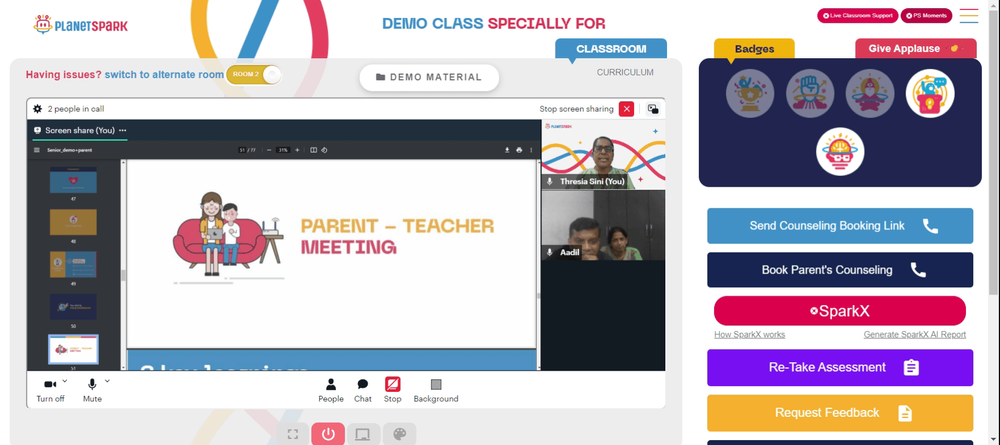
Task: Award the trophy star badge
Action: click(x=750, y=94)
